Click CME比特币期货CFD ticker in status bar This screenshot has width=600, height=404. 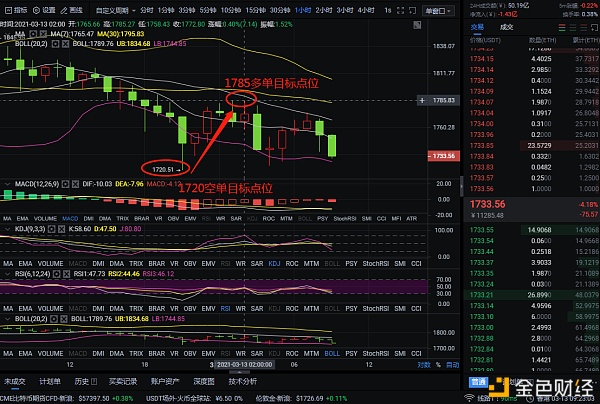67,399
